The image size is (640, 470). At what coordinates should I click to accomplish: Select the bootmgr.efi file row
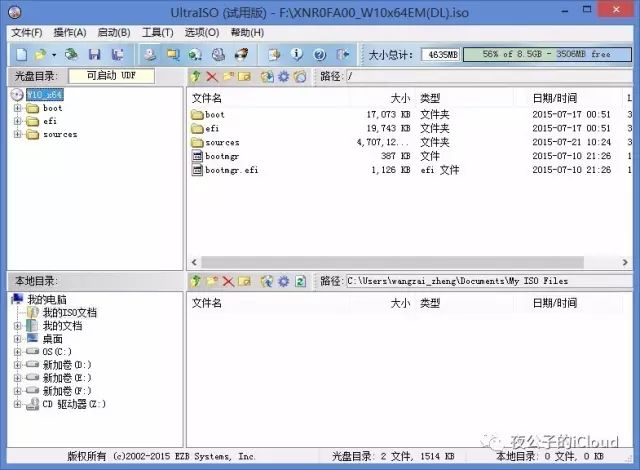tap(410, 170)
